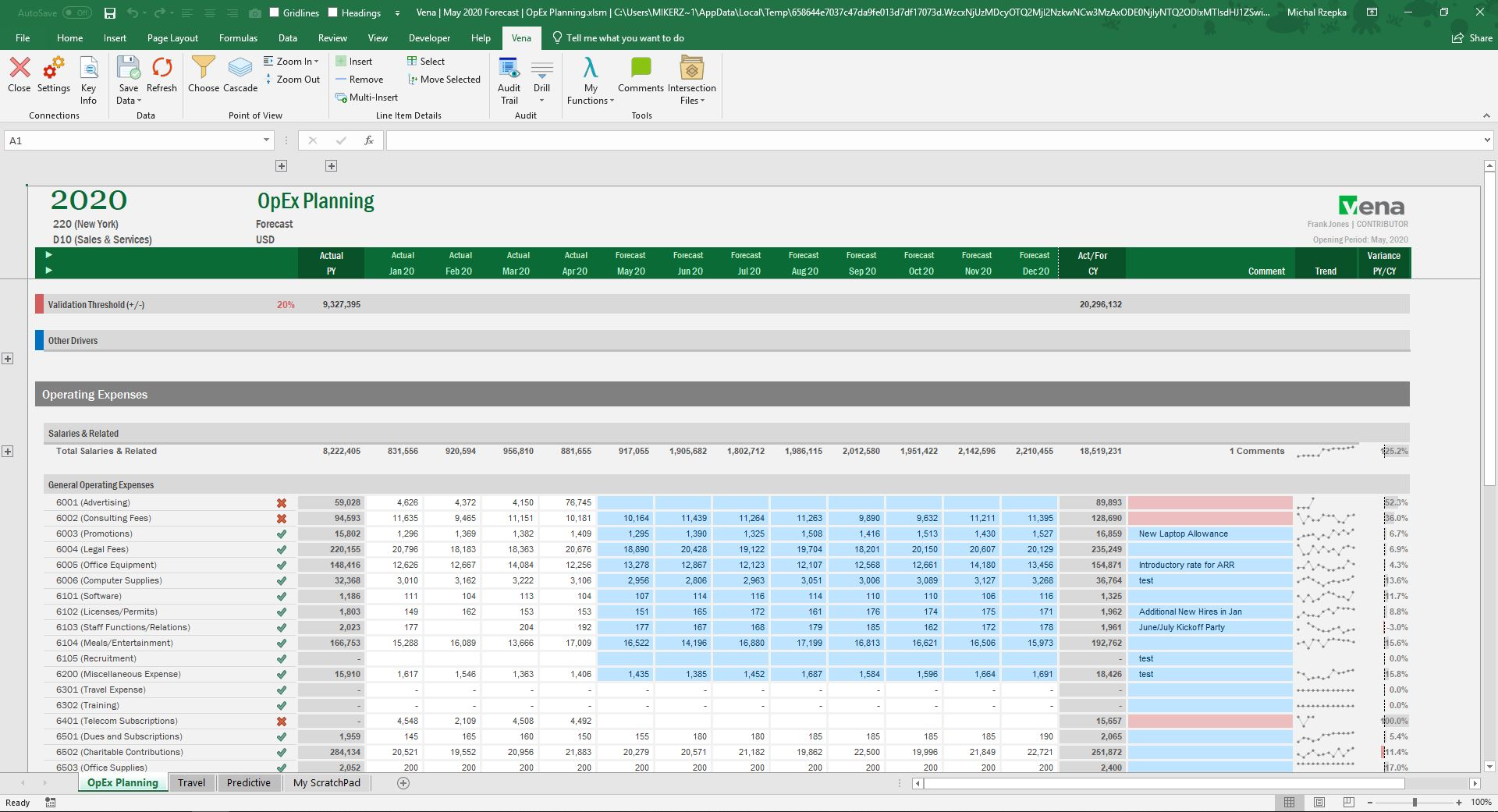The width and height of the screenshot is (1498, 812).
Task: Open the Key Info icon
Action: (x=89, y=69)
